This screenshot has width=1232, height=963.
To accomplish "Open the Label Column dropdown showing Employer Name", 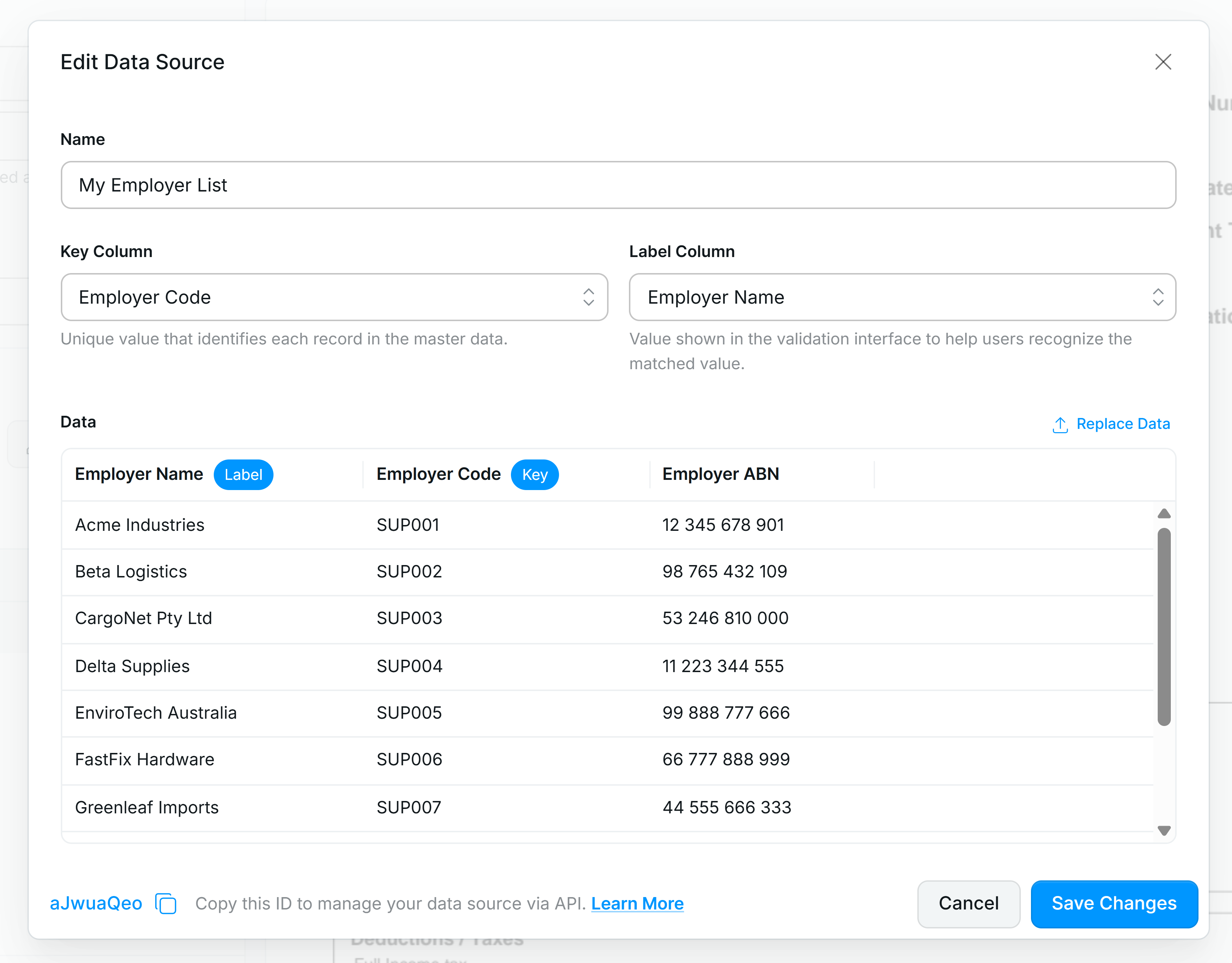I will point(902,297).
